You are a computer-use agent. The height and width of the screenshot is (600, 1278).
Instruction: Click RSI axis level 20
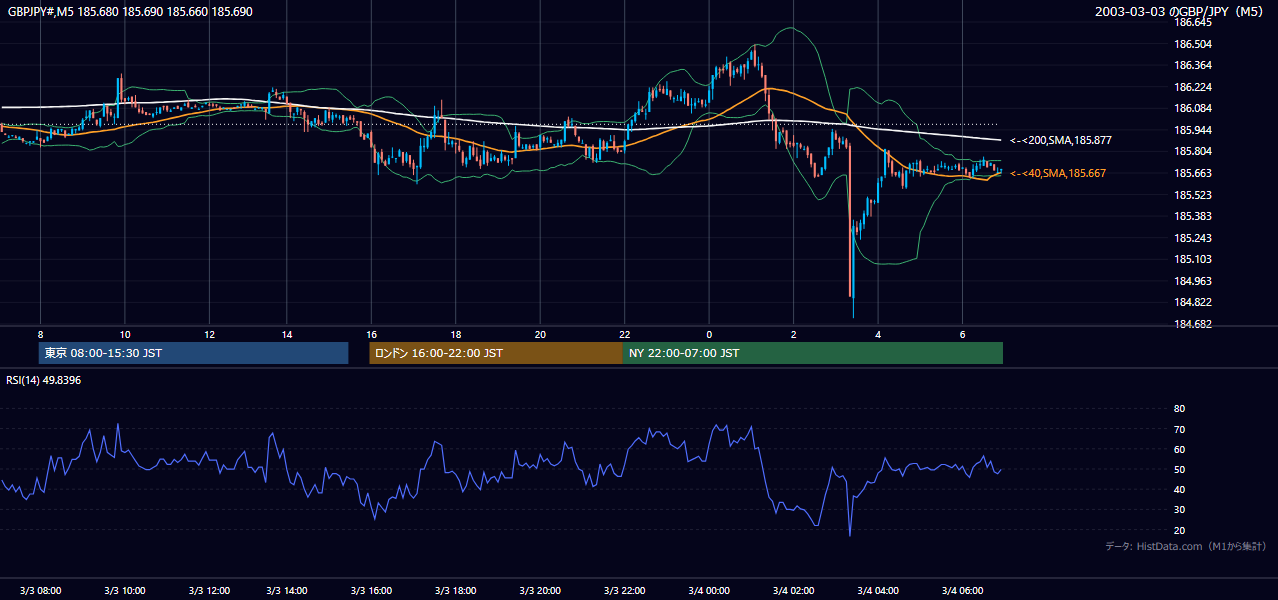point(1179,530)
